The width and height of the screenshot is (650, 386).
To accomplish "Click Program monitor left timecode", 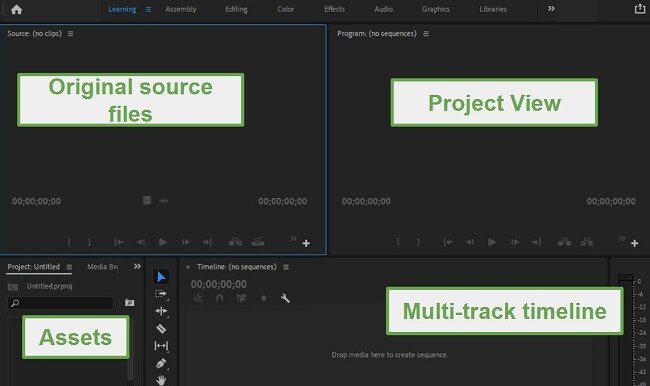I will (366, 201).
